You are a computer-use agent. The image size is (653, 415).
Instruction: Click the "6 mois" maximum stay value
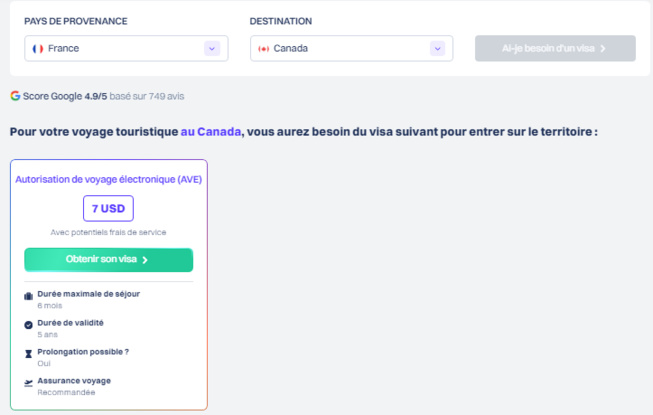pyautogui.click(x=49, y=305)
